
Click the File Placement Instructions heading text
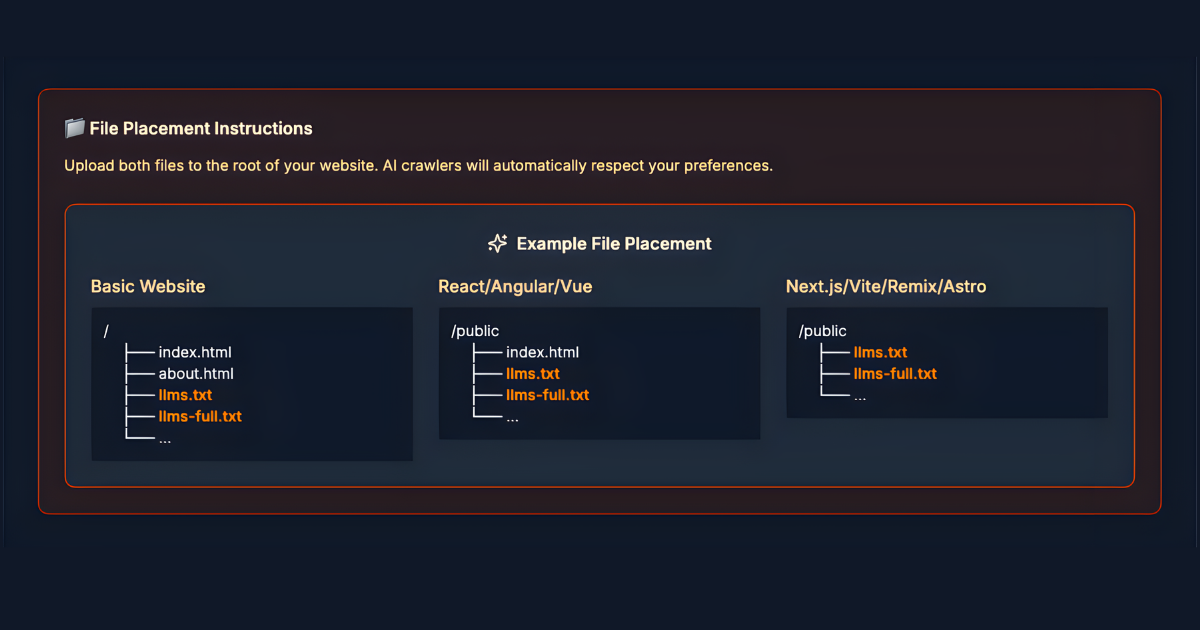pos(200,128)
